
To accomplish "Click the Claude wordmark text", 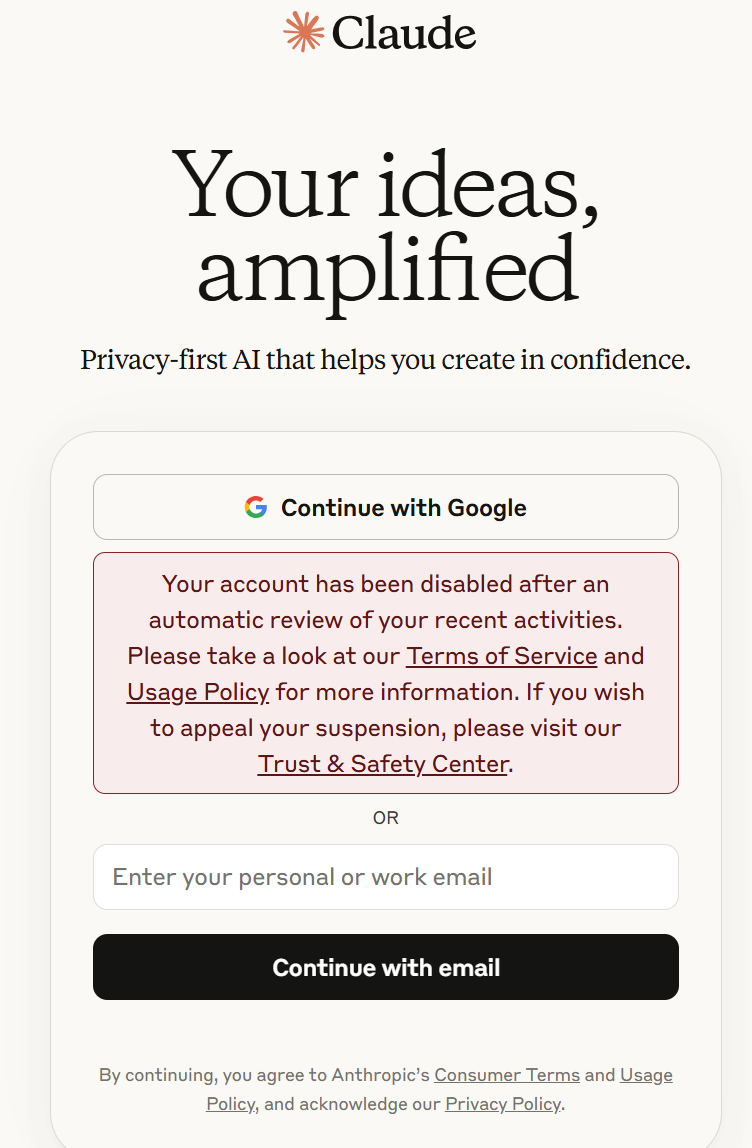I will coord(403,34).
